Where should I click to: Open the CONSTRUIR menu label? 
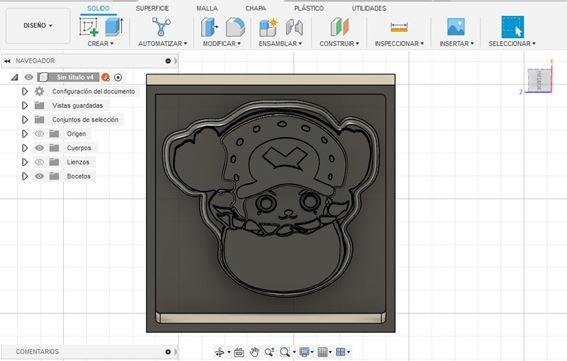pos(339,43)
